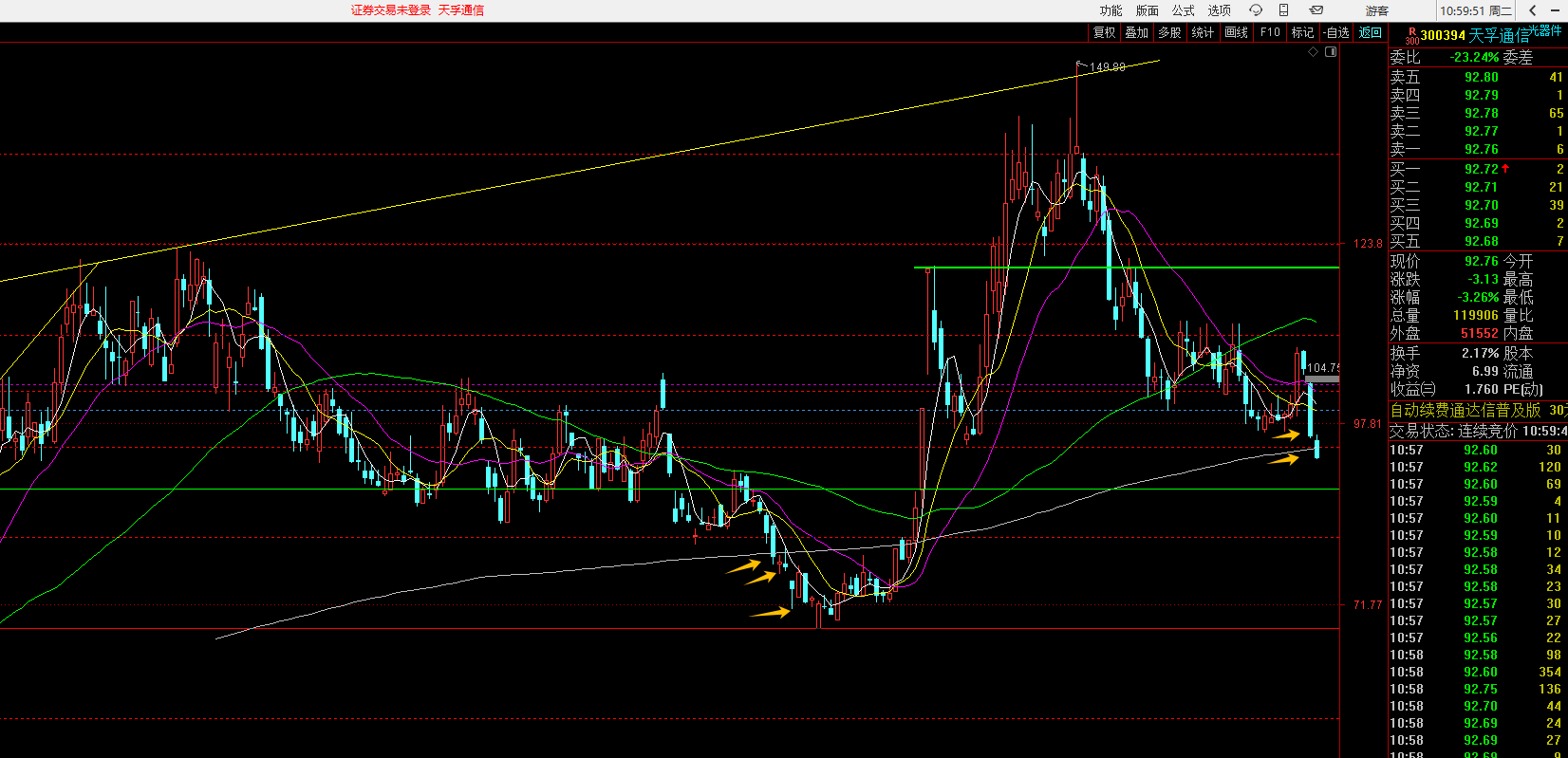Click the 104.75 price label on chart
The image size is (1568, 758).
(x=1323, y=368)
